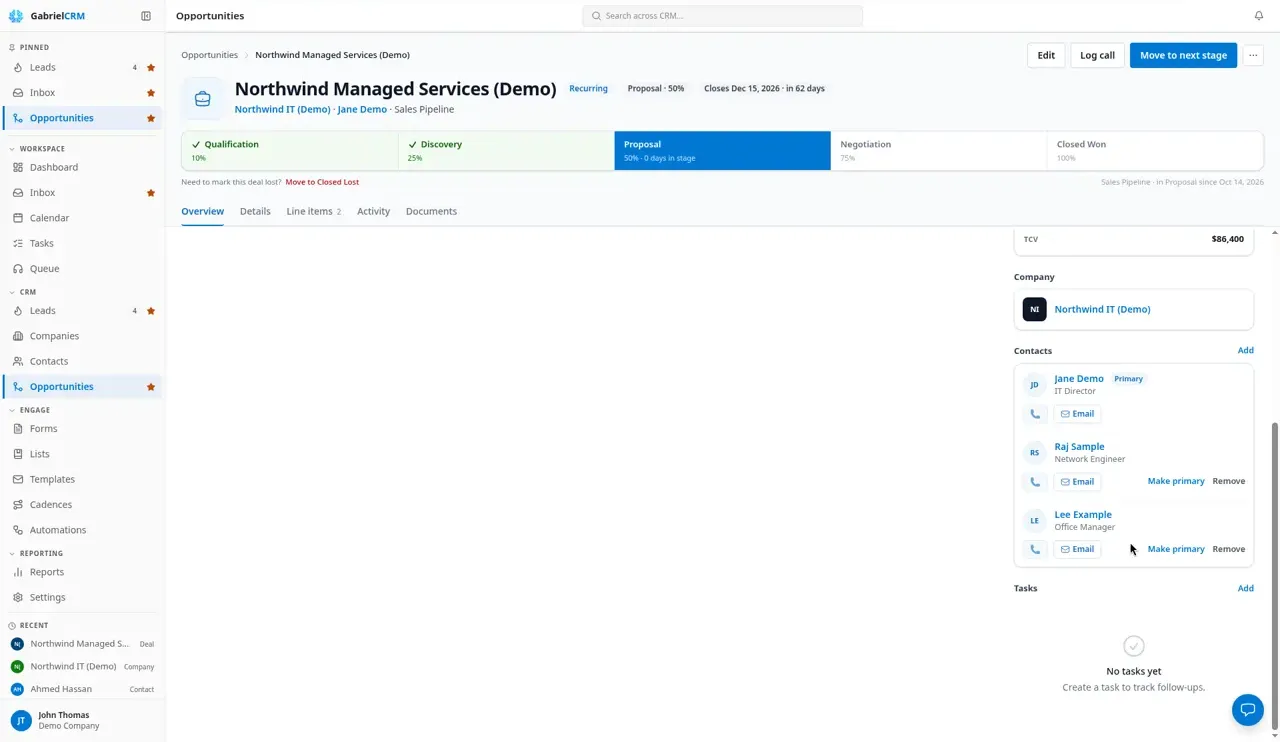Unpin the pinned Leads star
1280x742 pixels.
151,68
